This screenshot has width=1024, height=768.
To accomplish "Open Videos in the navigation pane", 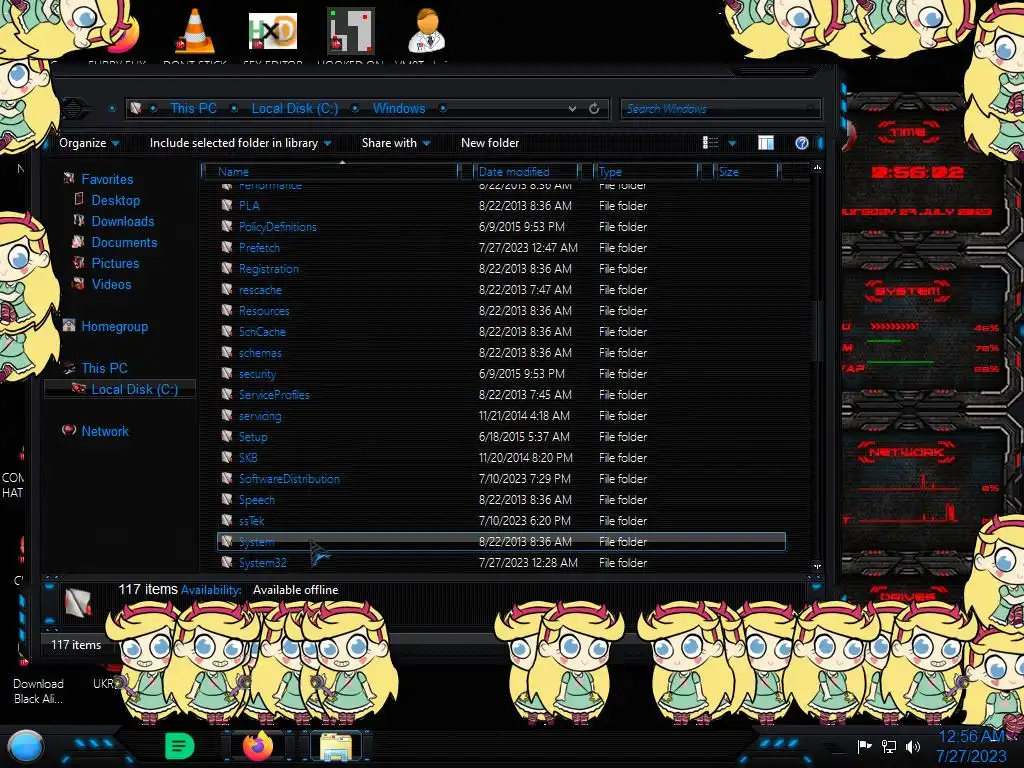I will pyautogui.click(x=111, y=284).
